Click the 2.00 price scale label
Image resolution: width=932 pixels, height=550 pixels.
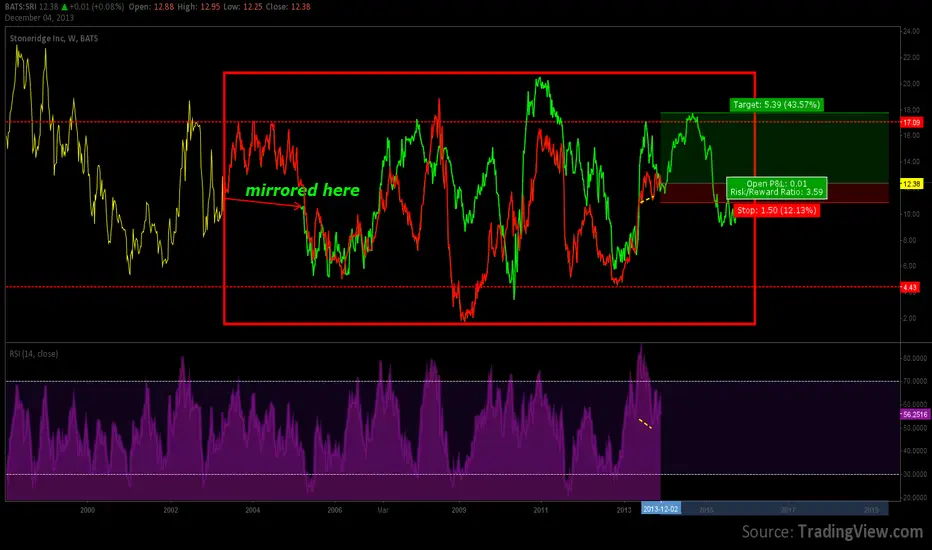point(910,318)
